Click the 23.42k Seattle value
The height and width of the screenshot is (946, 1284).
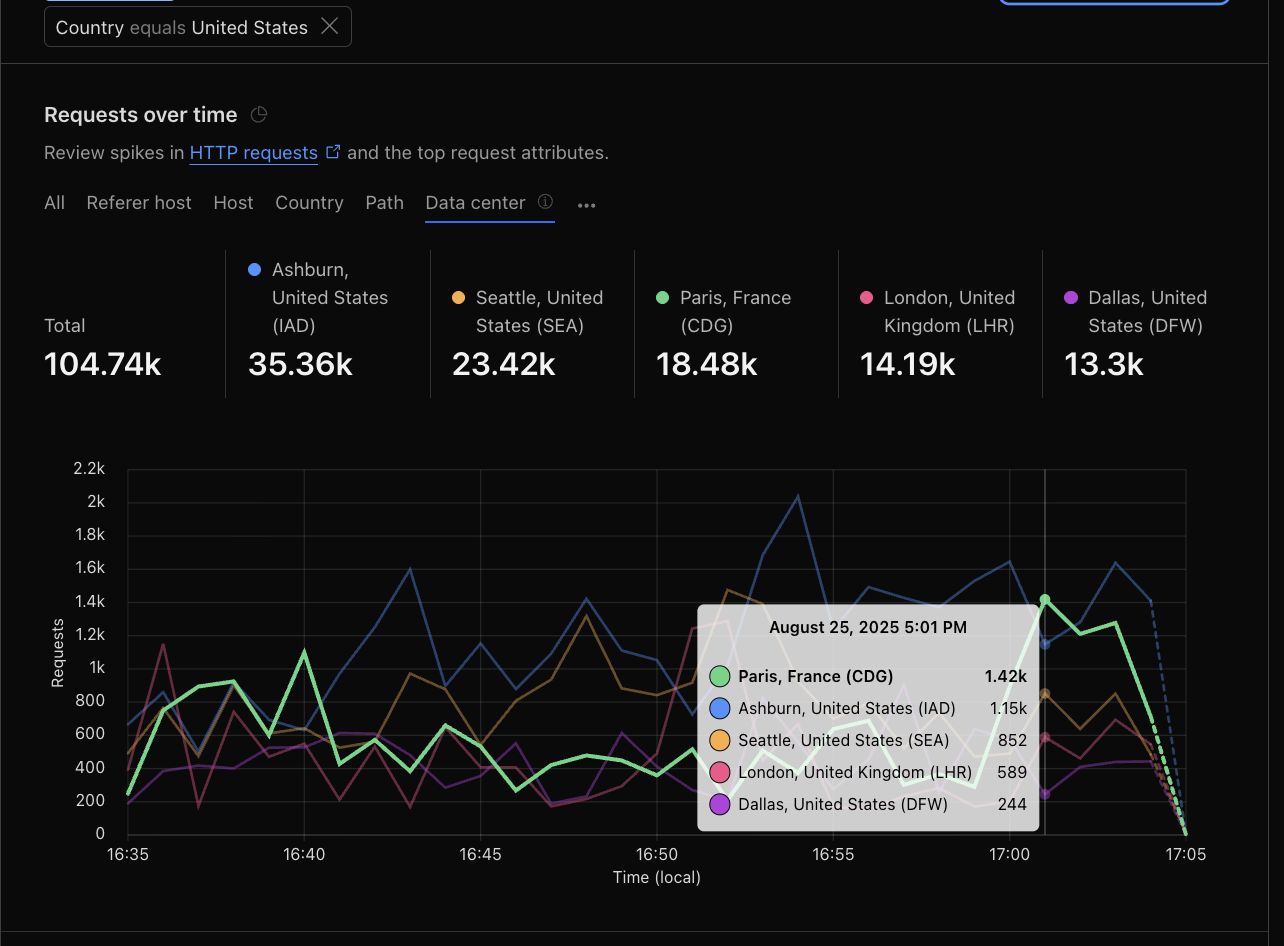pyautogui.click(x=504, y=364)
